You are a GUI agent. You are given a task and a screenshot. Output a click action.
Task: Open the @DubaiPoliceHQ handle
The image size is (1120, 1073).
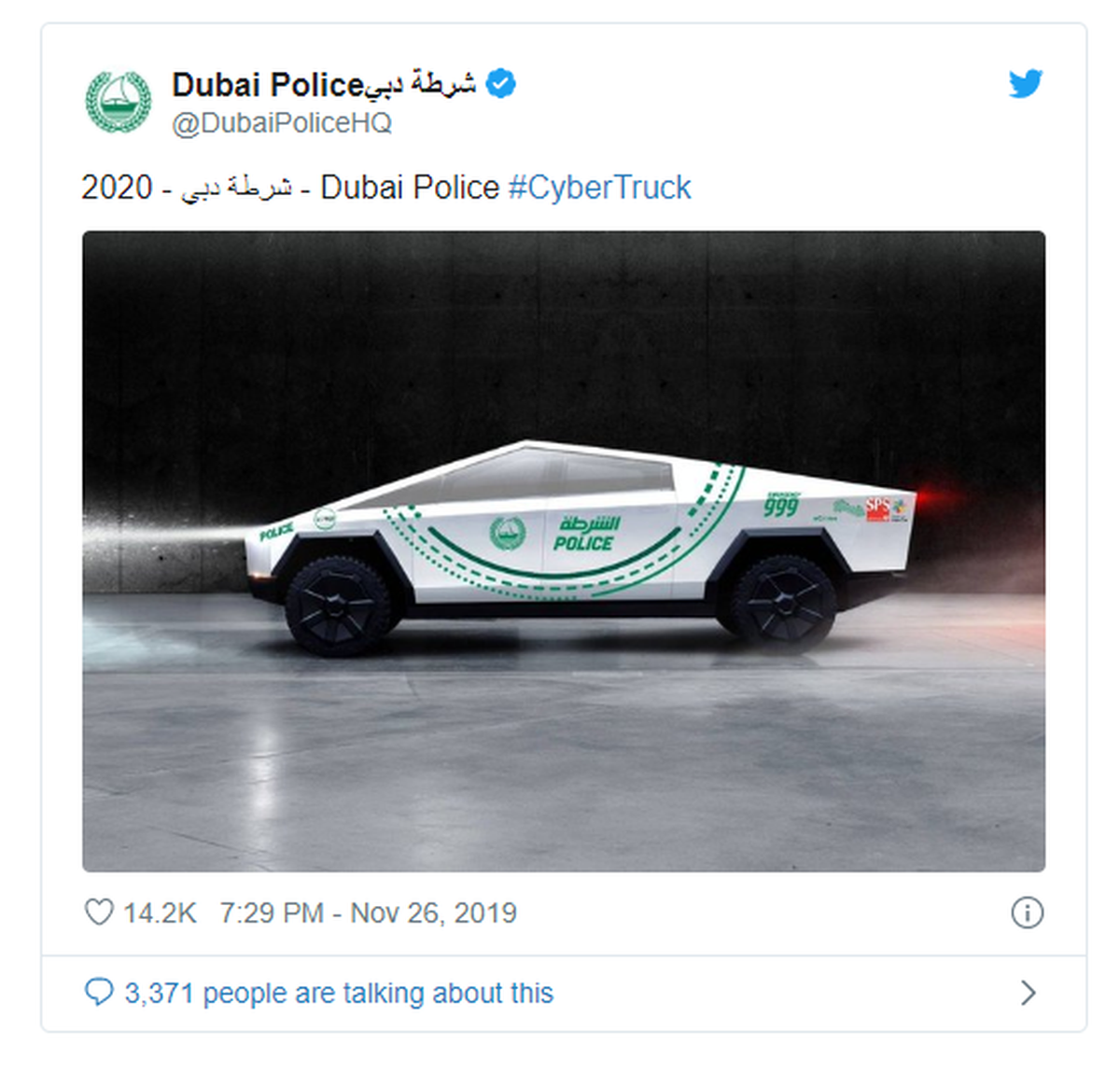282,123
